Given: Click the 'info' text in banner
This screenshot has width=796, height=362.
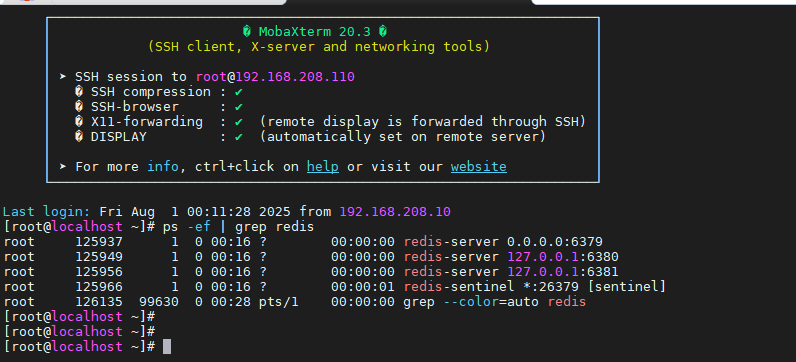Looking at the screenshot, I should tap(163, 167).
